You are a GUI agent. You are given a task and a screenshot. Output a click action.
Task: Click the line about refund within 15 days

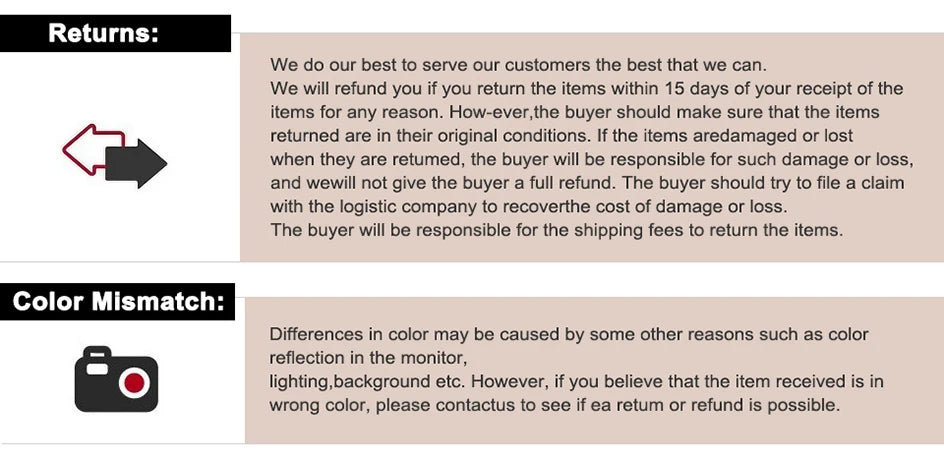click(586, 89)
